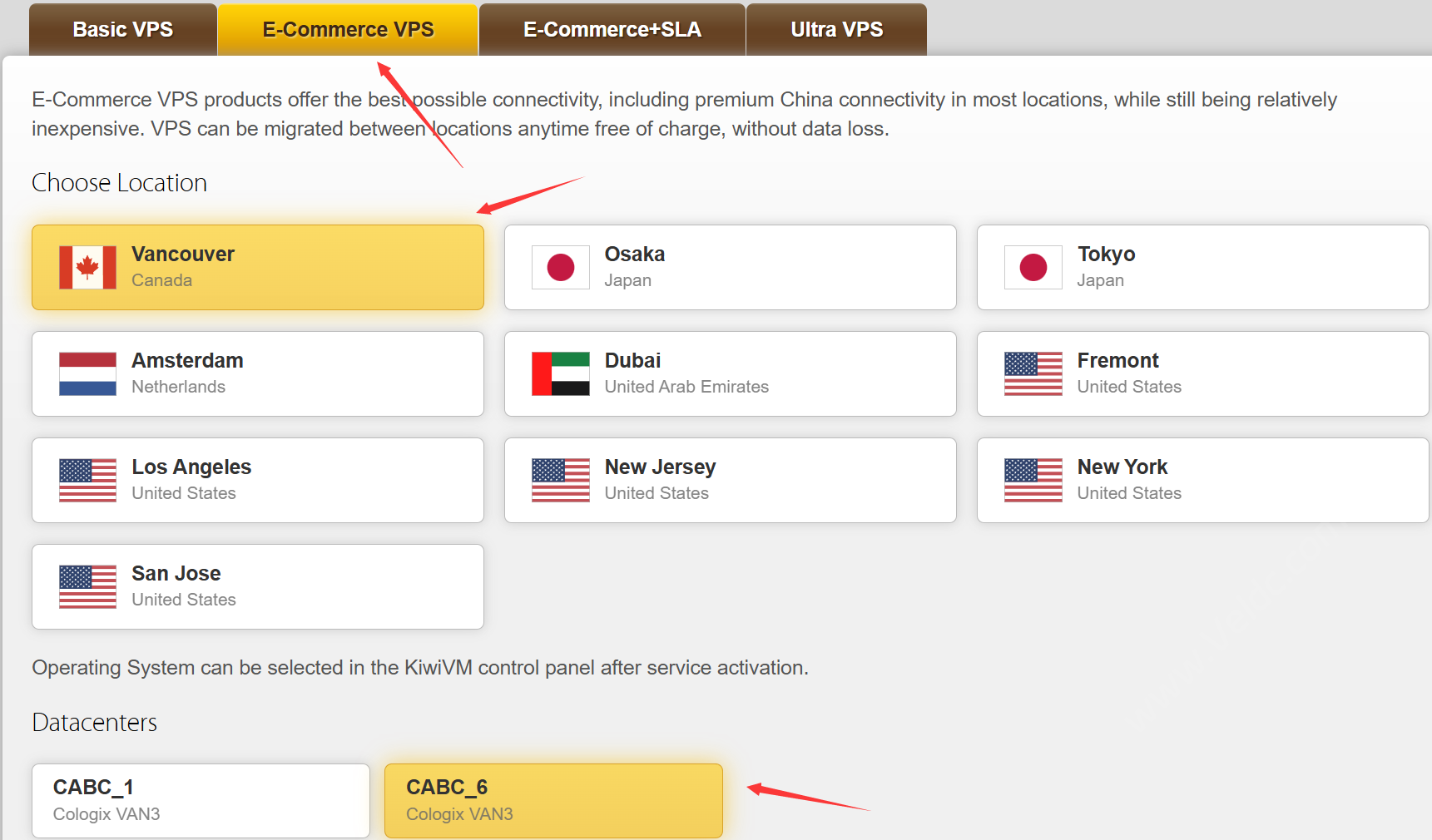Select the CABC_1 datacenter option
Viewport: 1432px width, 840px height.
[201, 800]
